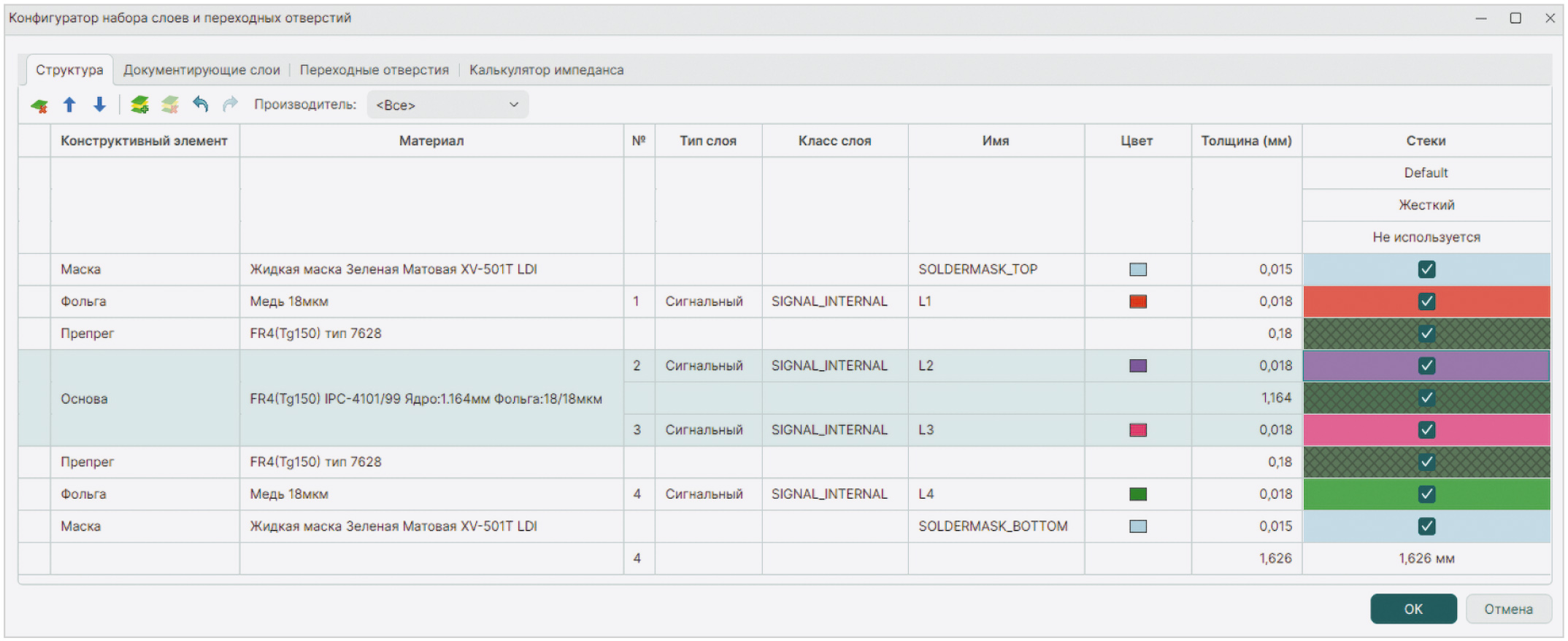Click the Стеки column header

(1426, 141)
